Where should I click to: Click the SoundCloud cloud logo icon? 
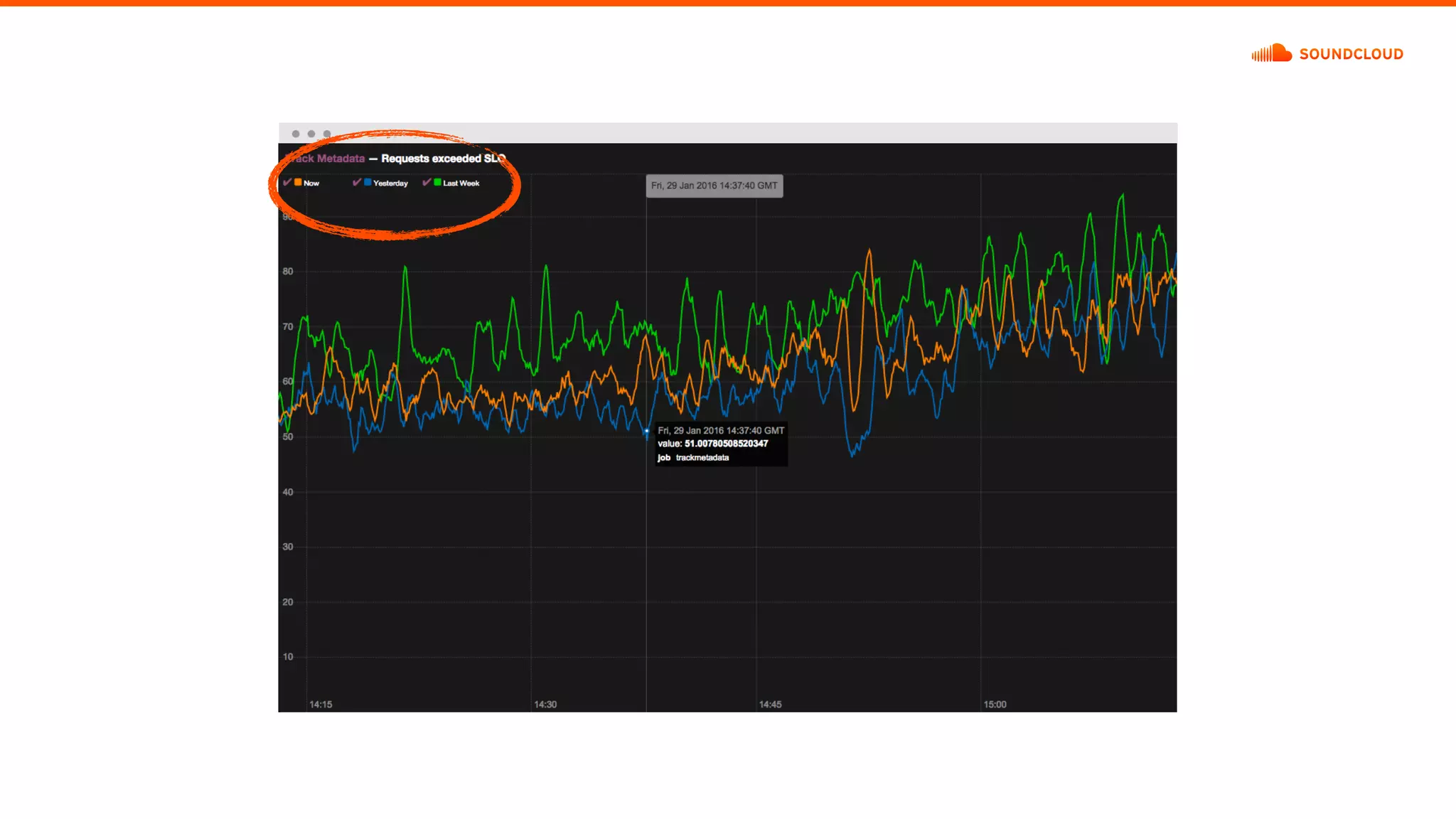click(x=1272, y=53)
